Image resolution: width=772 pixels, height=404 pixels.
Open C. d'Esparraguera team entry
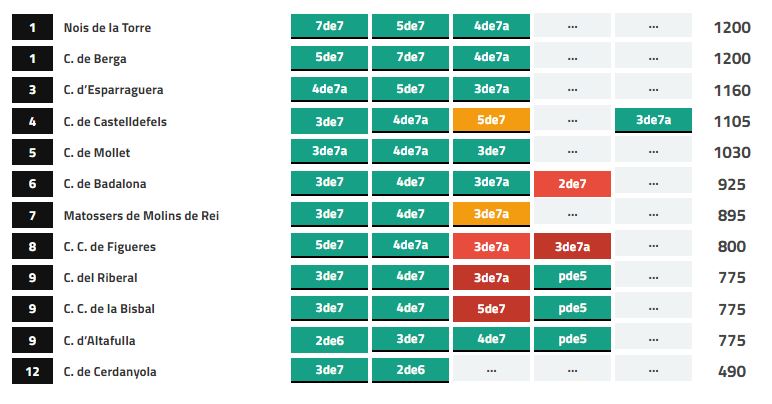pyautogui.click(x=113, y=90)
